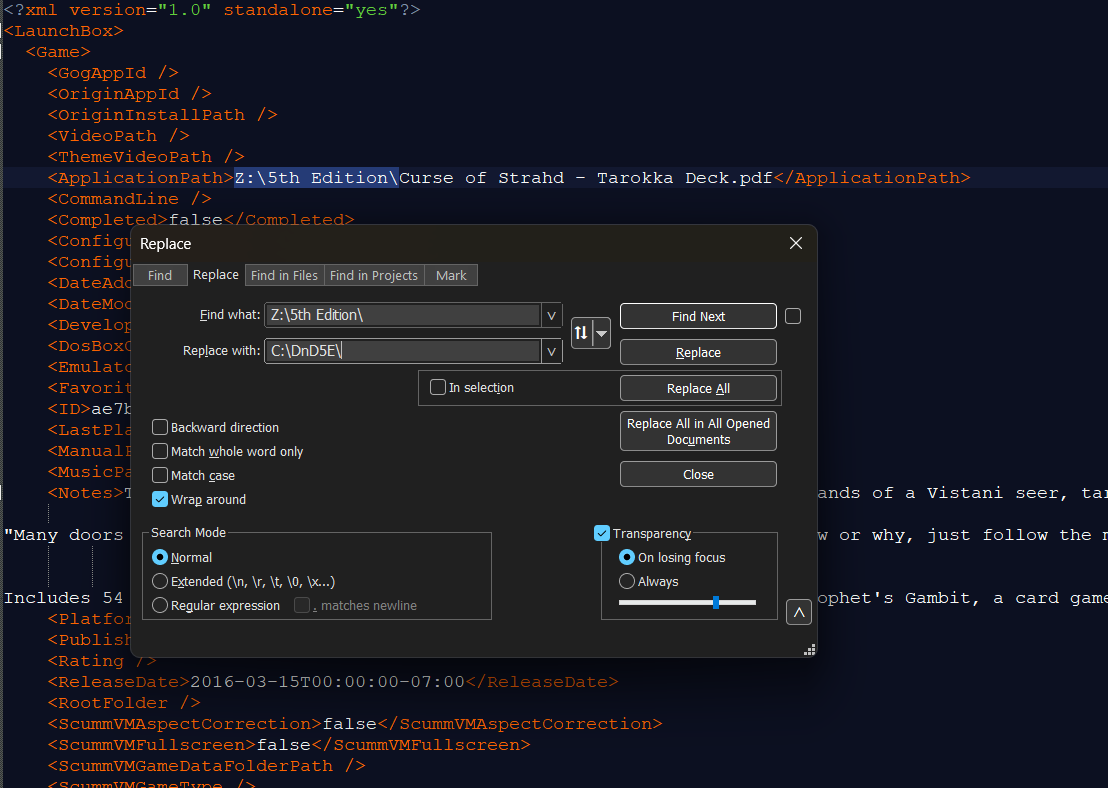Image resolution: width=1108 pixels, height=788 pixels.
Task: Click the LaunchBox root tag
Action: click(64, 31)
